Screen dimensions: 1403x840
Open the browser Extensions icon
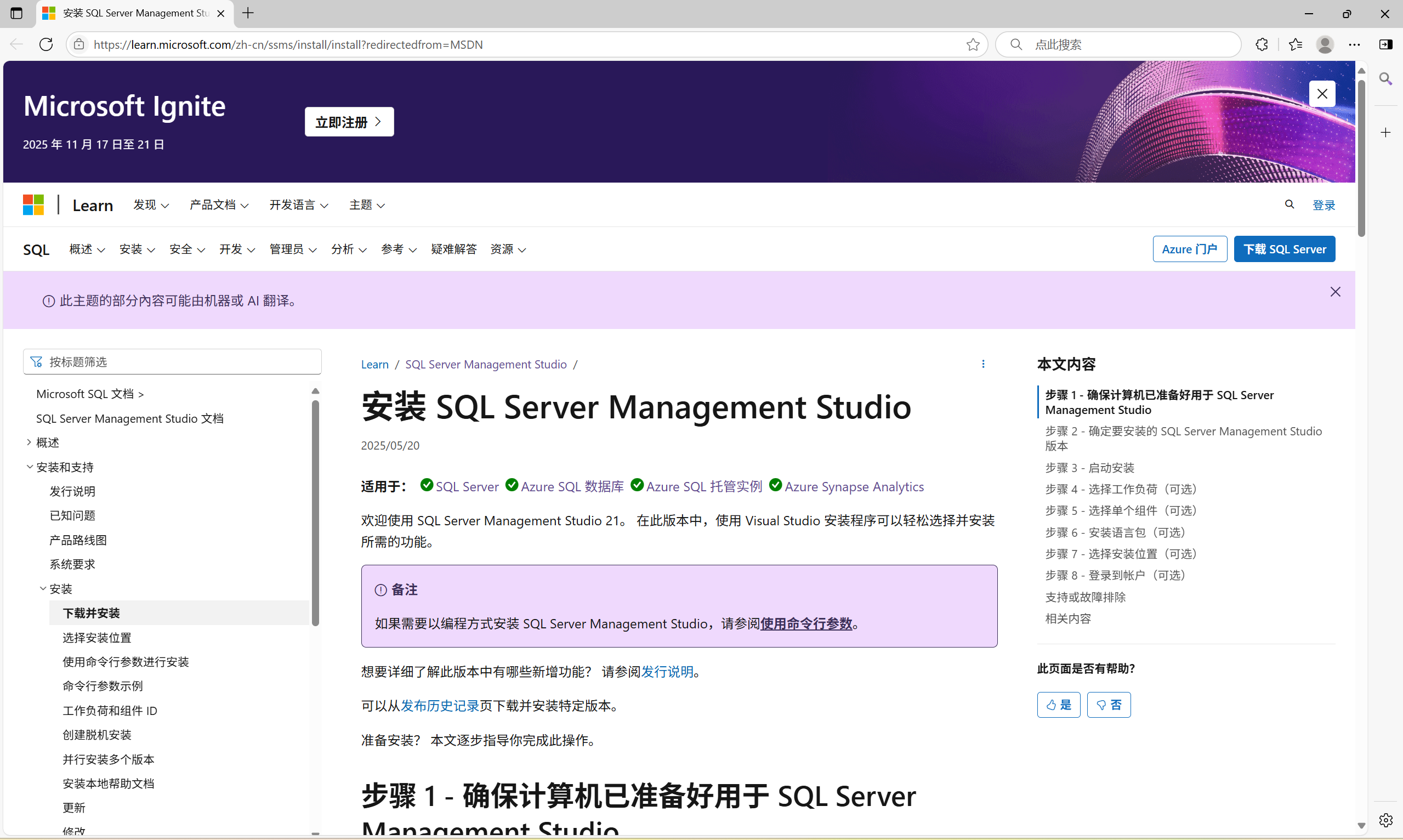click(x=1262, y=44)
